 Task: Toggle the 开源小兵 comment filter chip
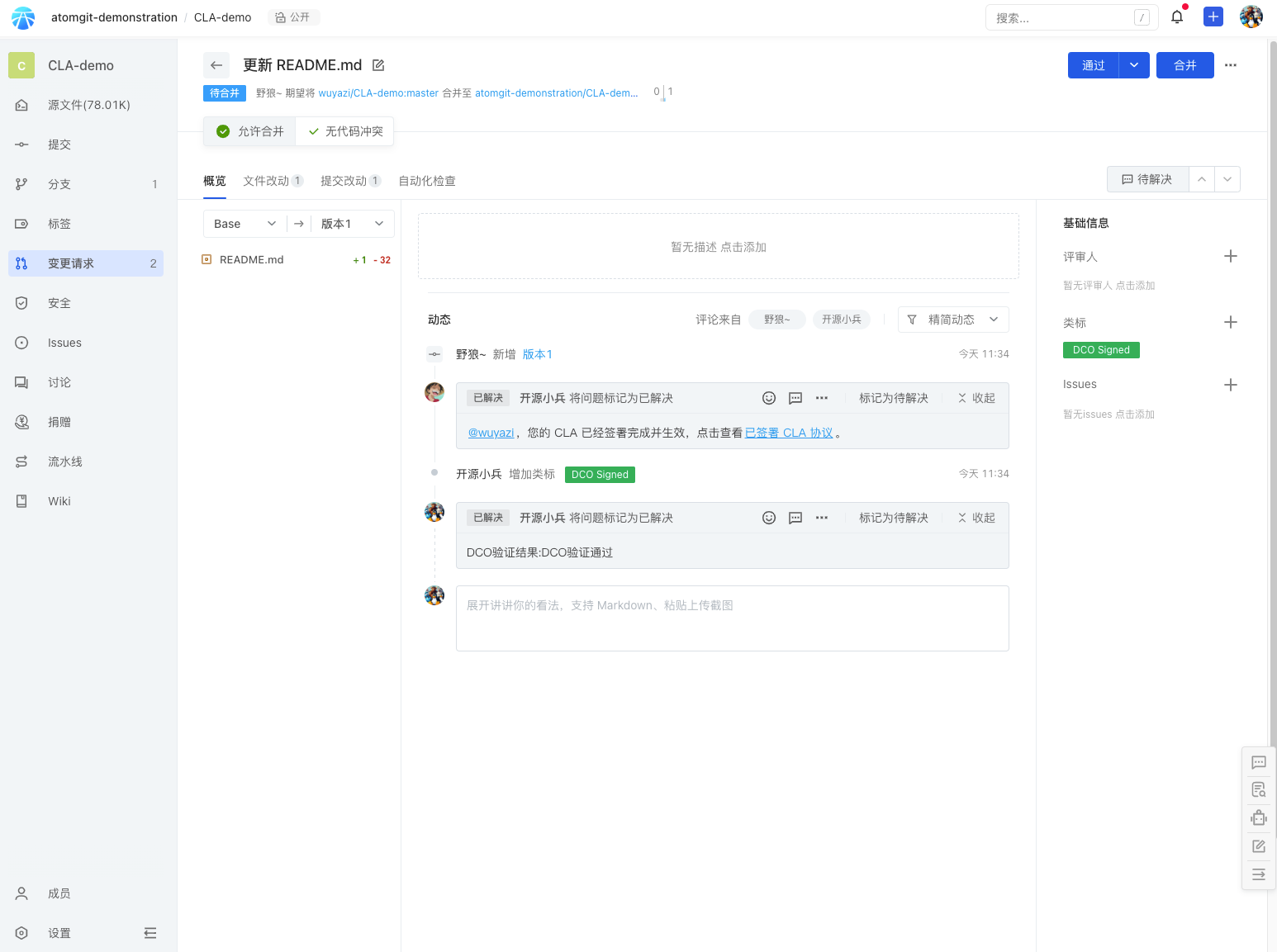(841, 320)
